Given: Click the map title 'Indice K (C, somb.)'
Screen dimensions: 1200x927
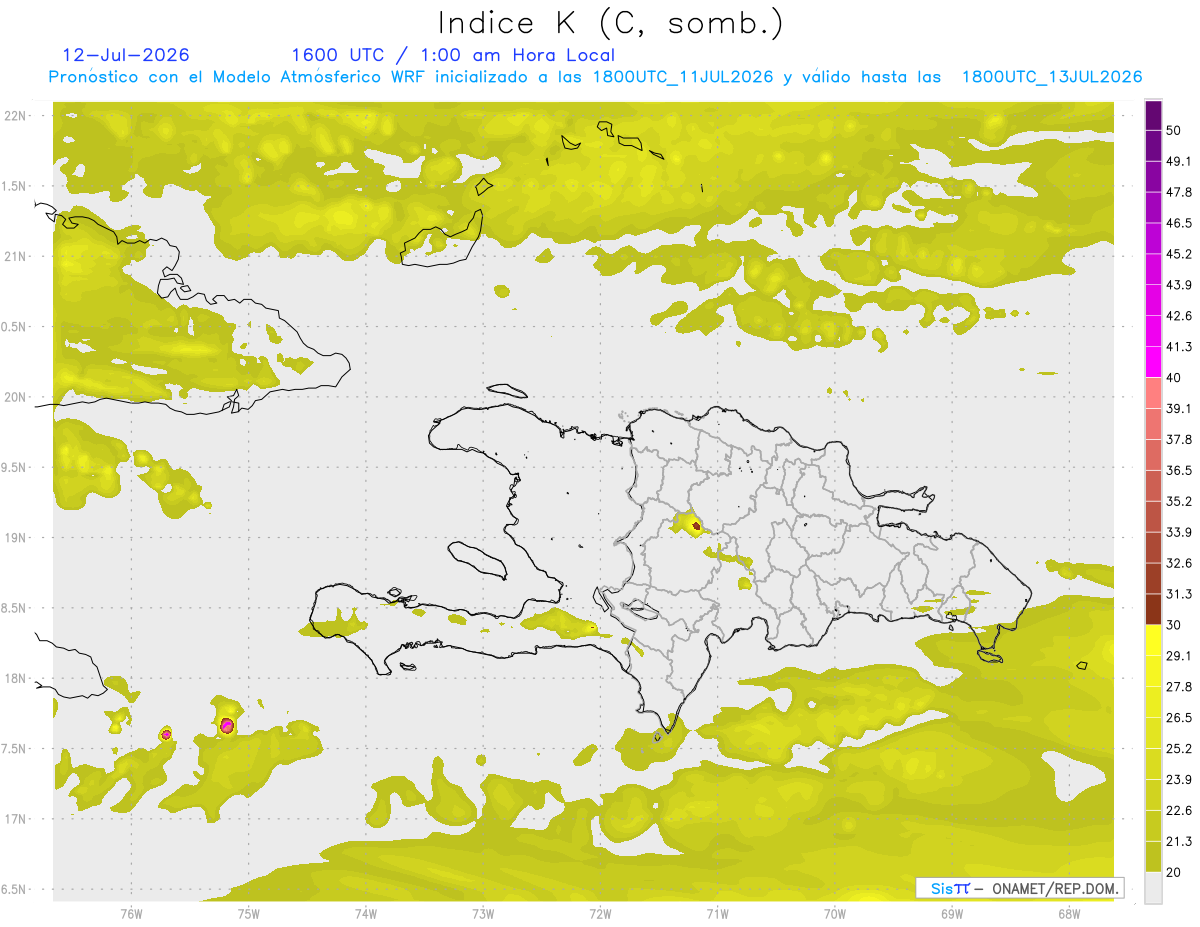Looking at the screenshot, I should 611,23.
